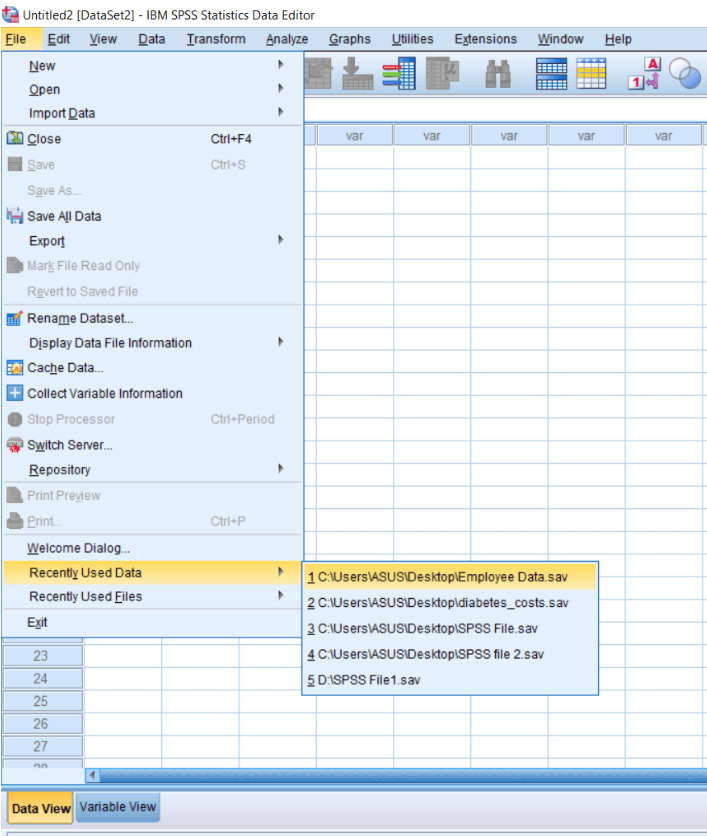The width and height of the screenshot is (707, 836).
Task: Choose Collect Variable Information
Action: click(x=104, y=393)
